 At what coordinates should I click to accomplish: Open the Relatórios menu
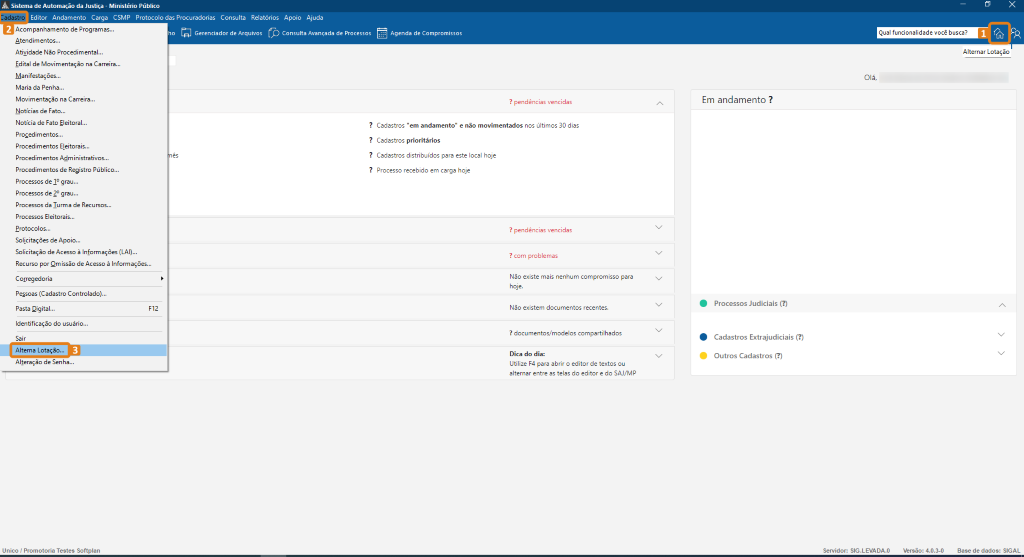point(266,17)
